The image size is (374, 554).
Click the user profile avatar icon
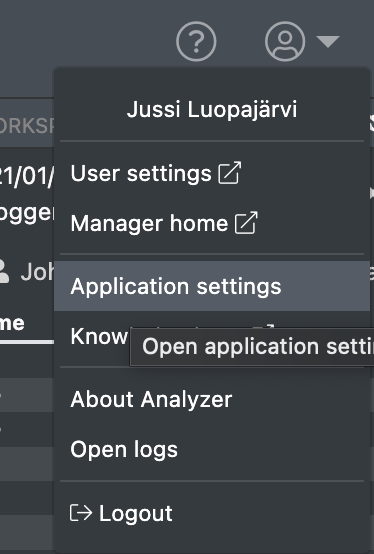[x=285, y=41]
